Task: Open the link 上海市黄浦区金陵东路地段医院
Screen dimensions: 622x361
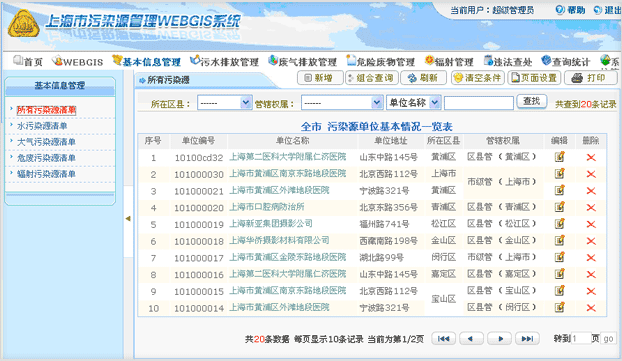Action: 288,257
